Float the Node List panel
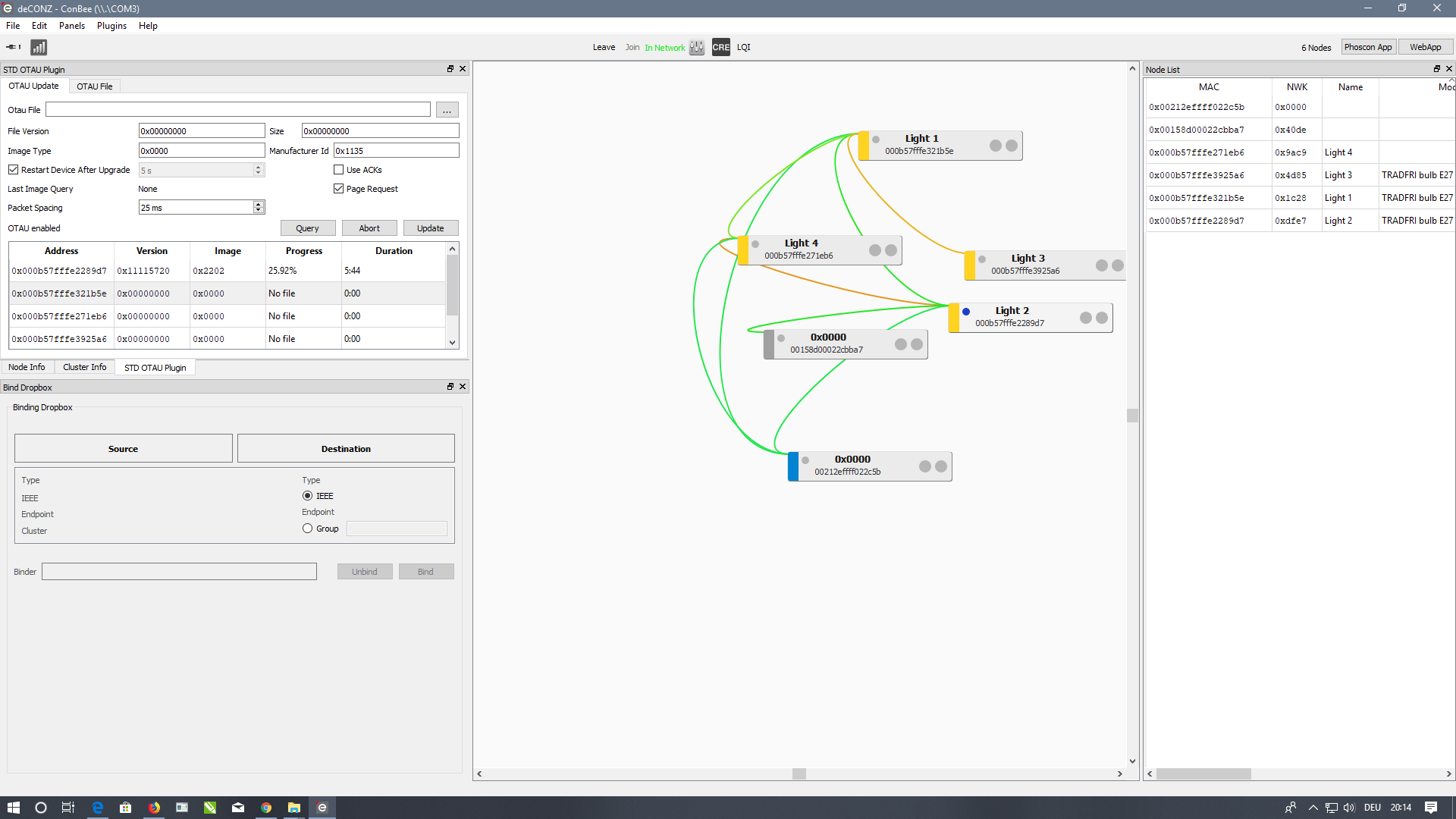 pyautogui.click(x=1436, y=69)
